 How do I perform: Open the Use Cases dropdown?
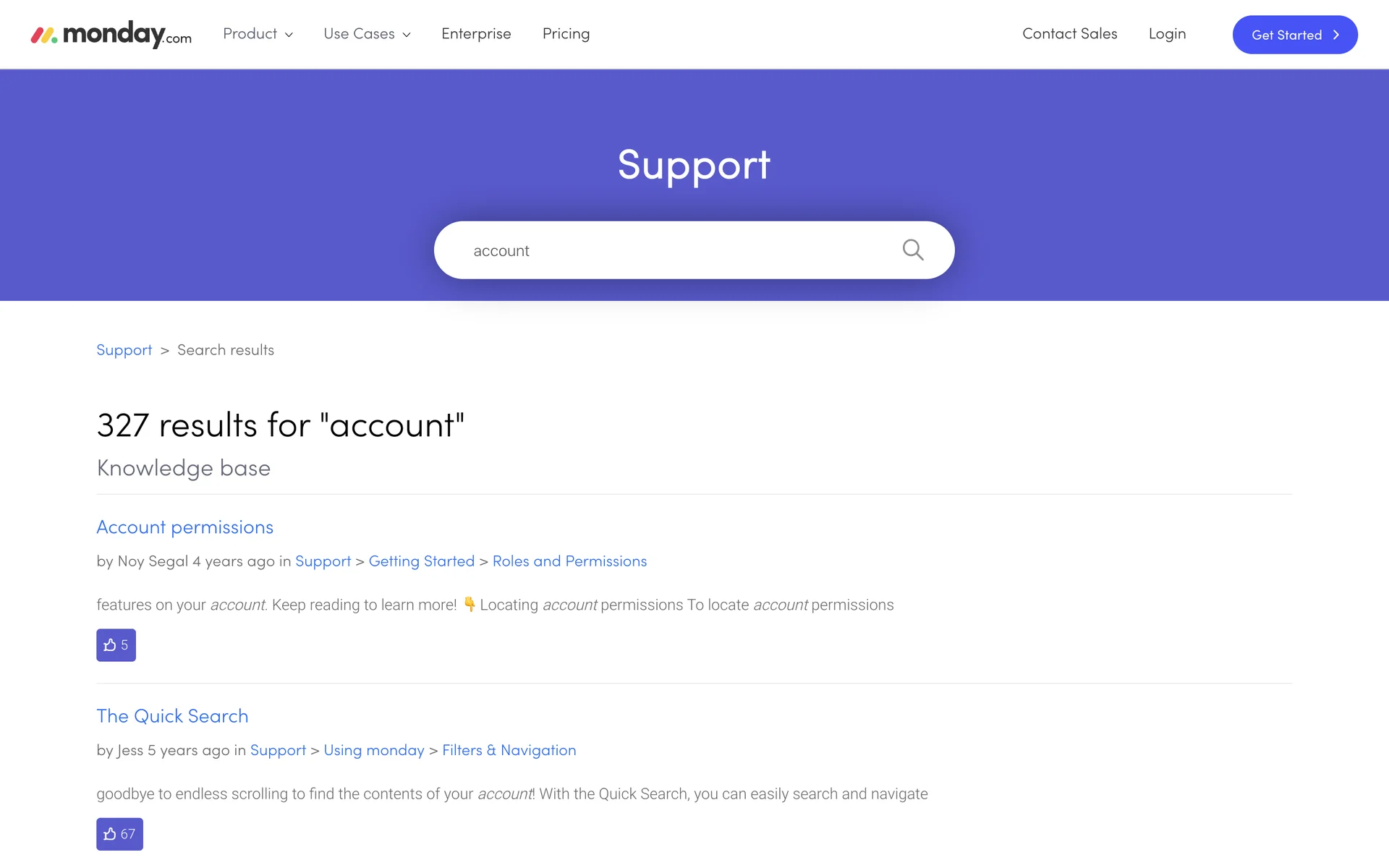pos(367,34)
